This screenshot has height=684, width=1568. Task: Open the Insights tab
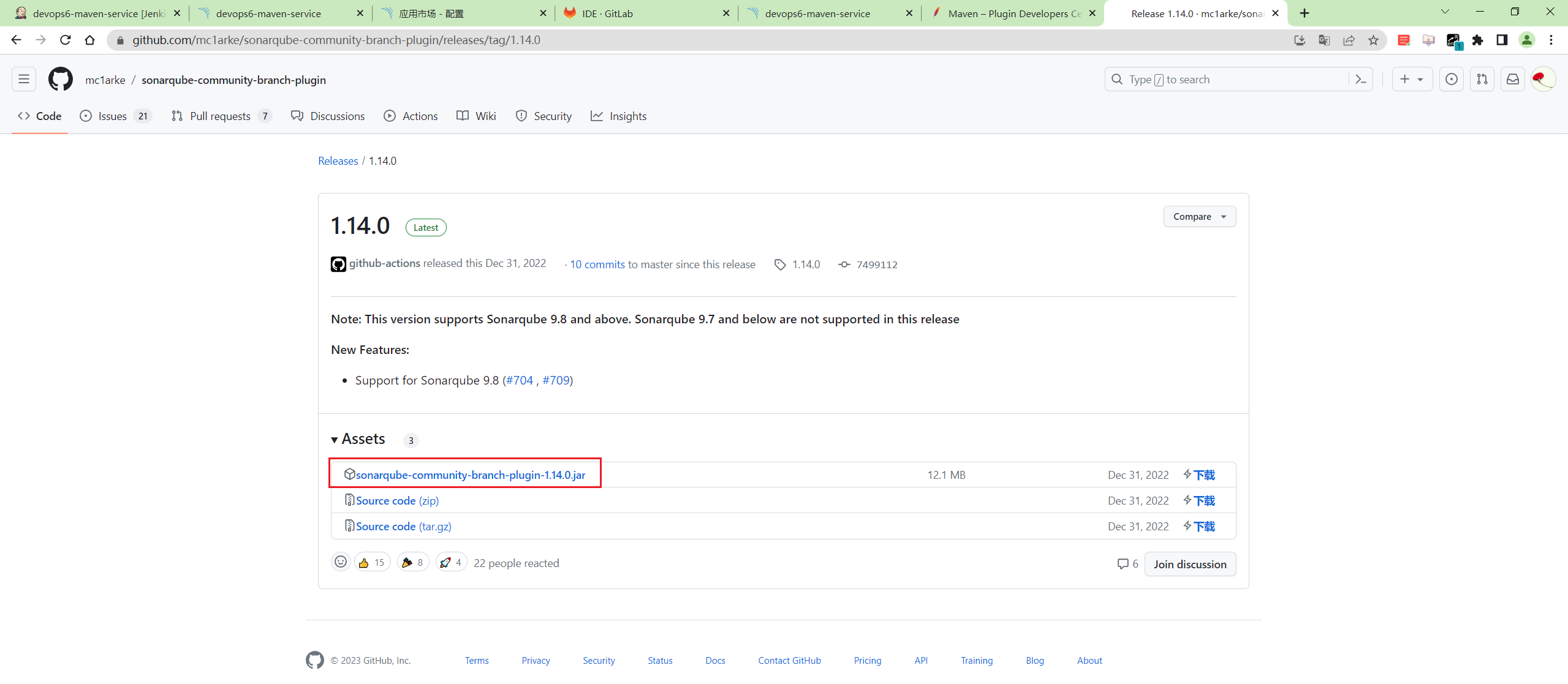pyautogui.click(x=618, y=116)
